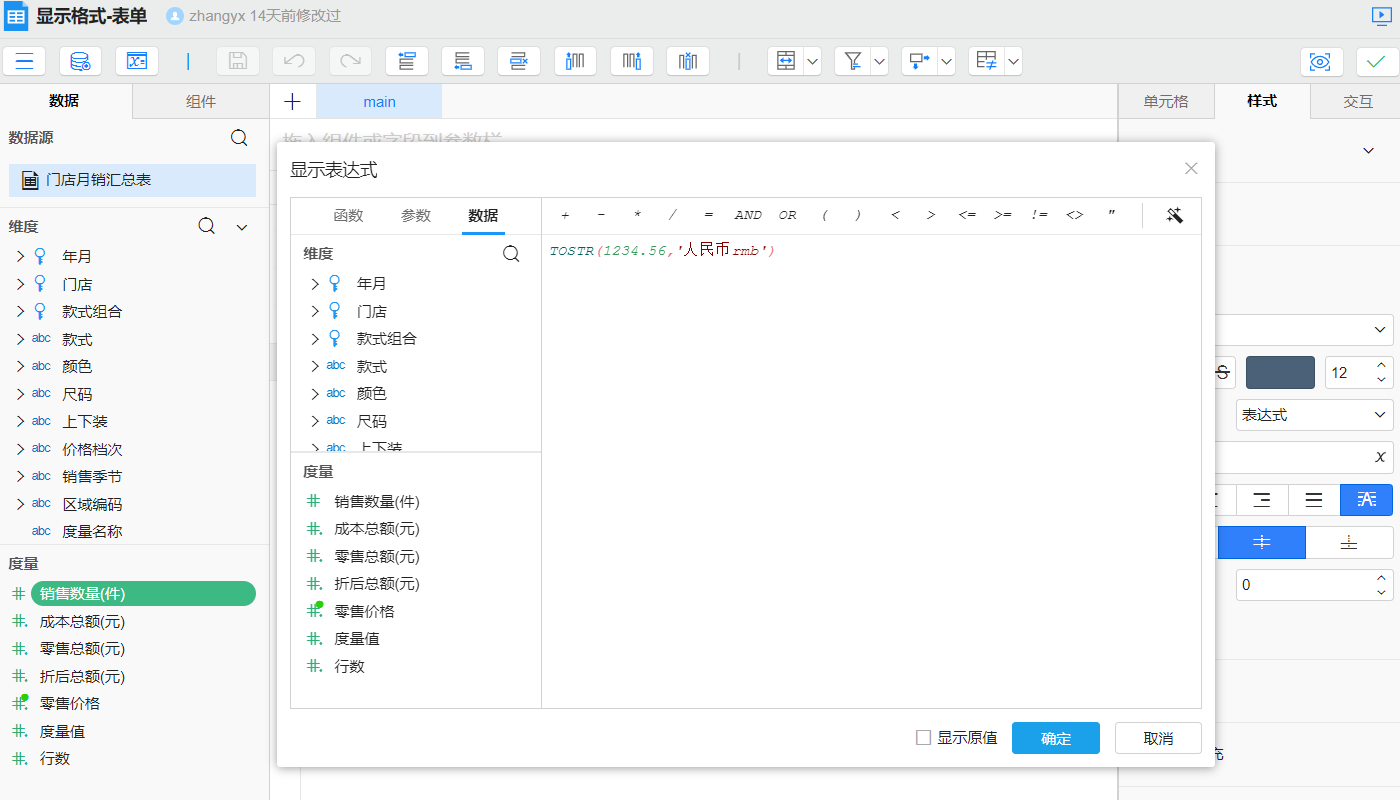Click the preview eye icon top right

click(1321, 61)
